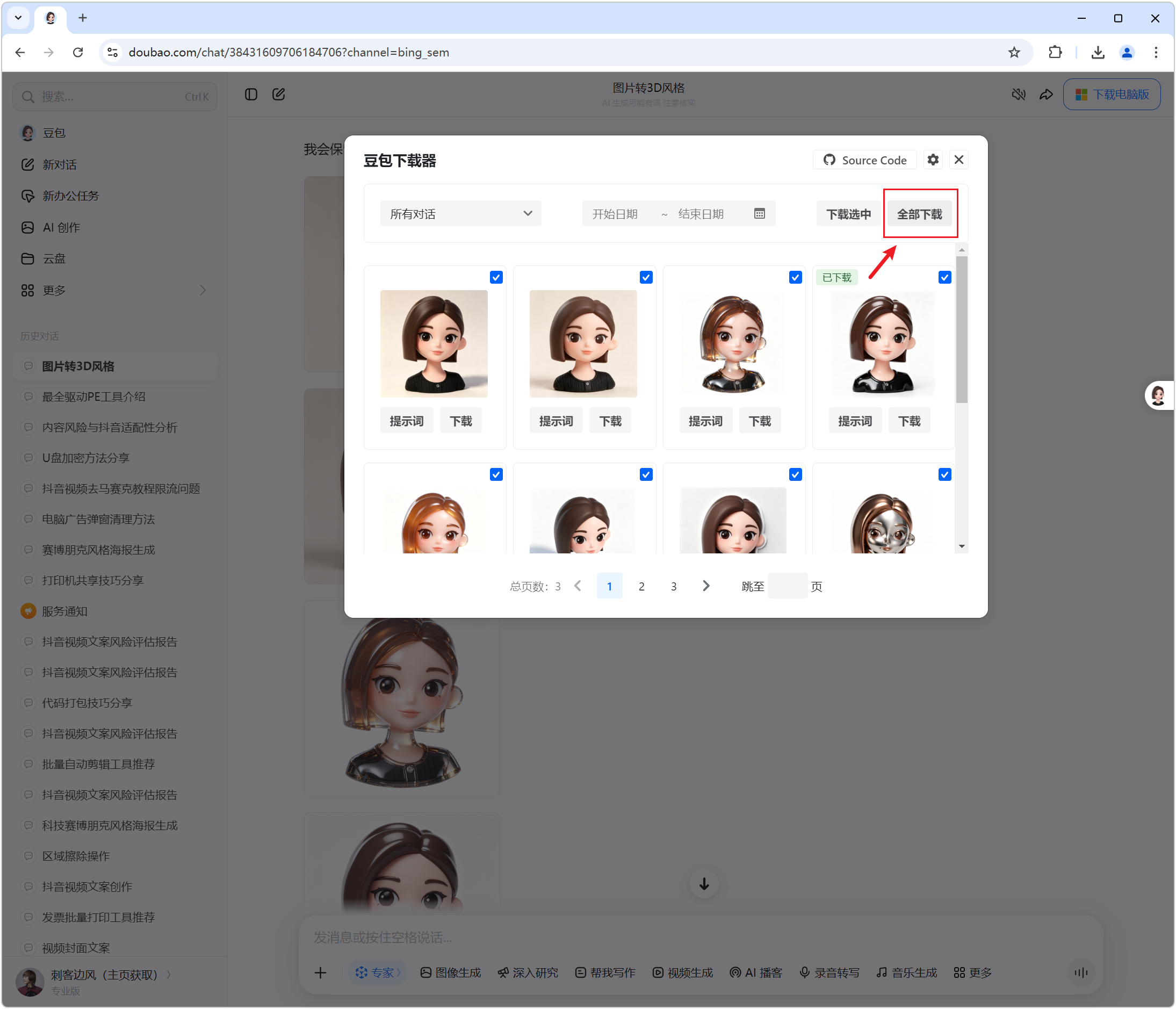1176x1009 pixels.
Task: Click next page arrow in pagination
Action: tap(705, 586)
